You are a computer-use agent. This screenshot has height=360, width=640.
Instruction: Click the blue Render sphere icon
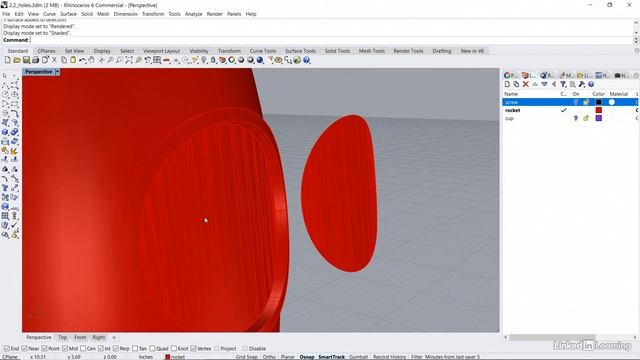tap(260, 60)
